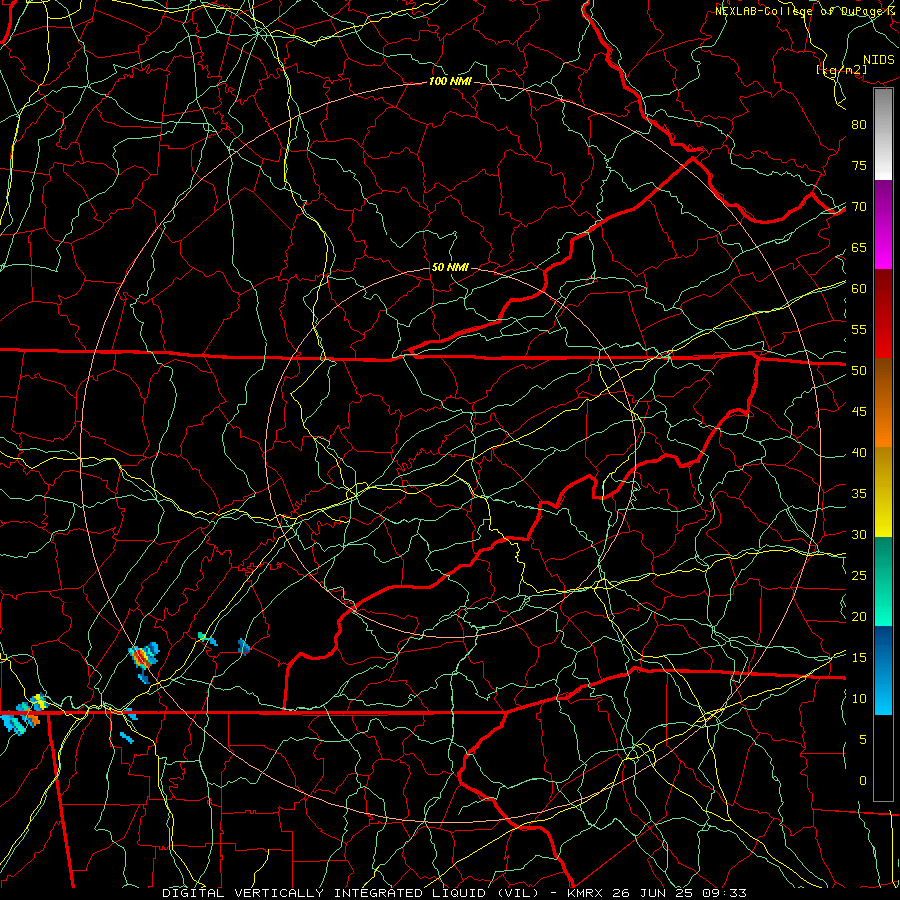Viewport: 900px width, 900px height.
Task: Click the NIDS label above the scale
Action: [879, 60]
